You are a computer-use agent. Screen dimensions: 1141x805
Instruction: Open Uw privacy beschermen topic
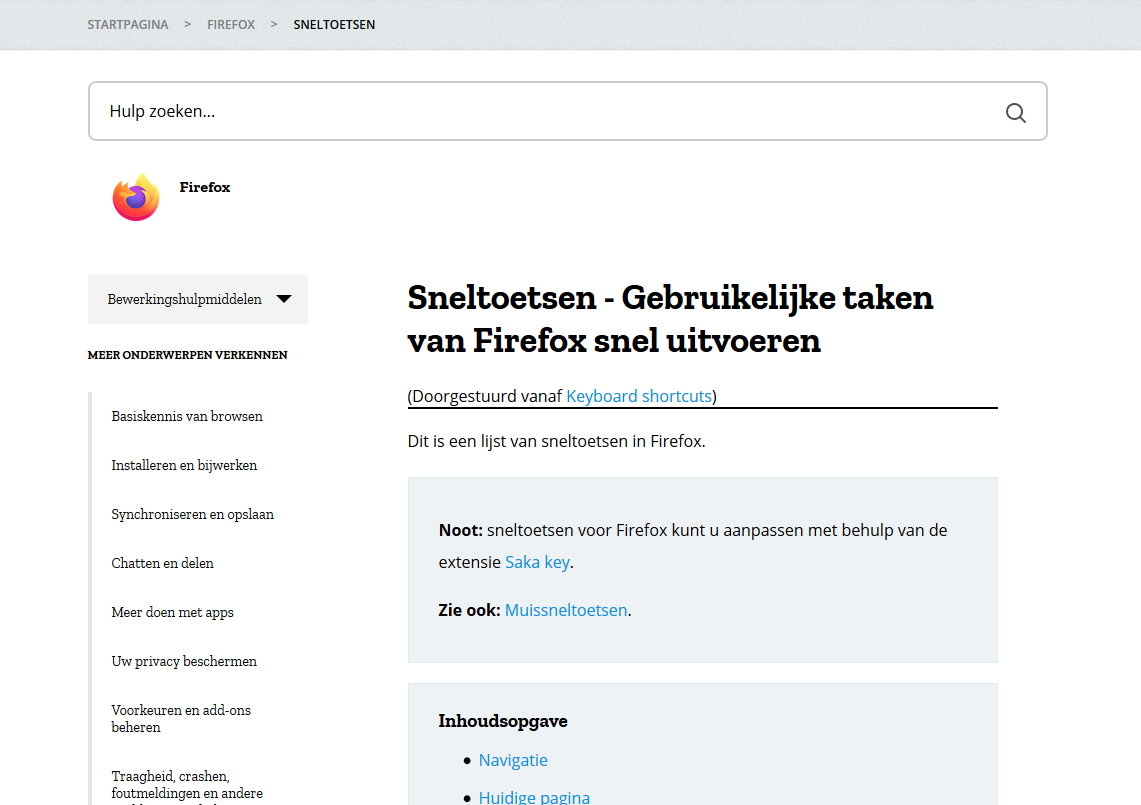click(184, 661)
